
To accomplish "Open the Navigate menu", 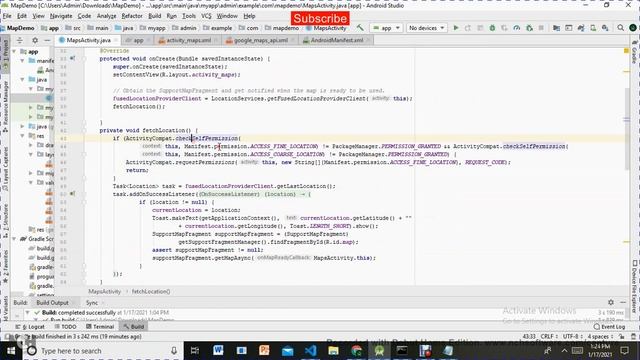I will (x=61, y=16).
